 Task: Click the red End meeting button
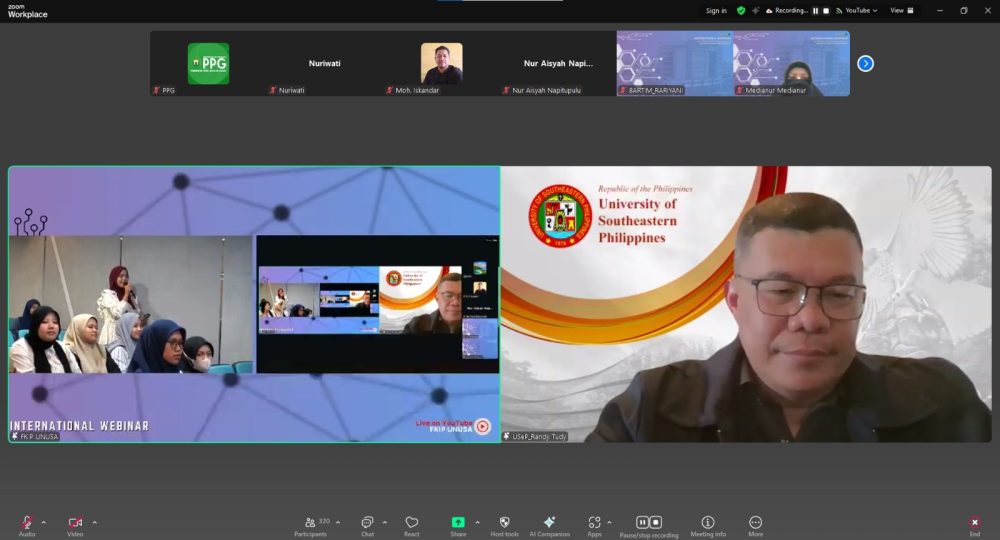tap(974, 523)
